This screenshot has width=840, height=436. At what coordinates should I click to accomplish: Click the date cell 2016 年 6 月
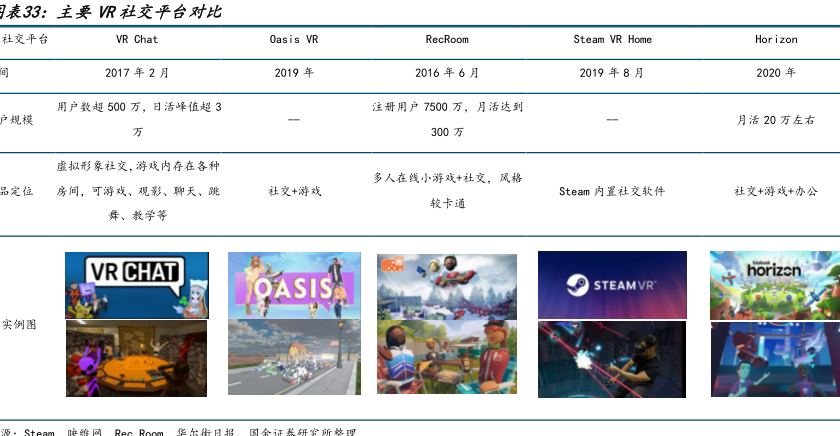tap(447, 73)
